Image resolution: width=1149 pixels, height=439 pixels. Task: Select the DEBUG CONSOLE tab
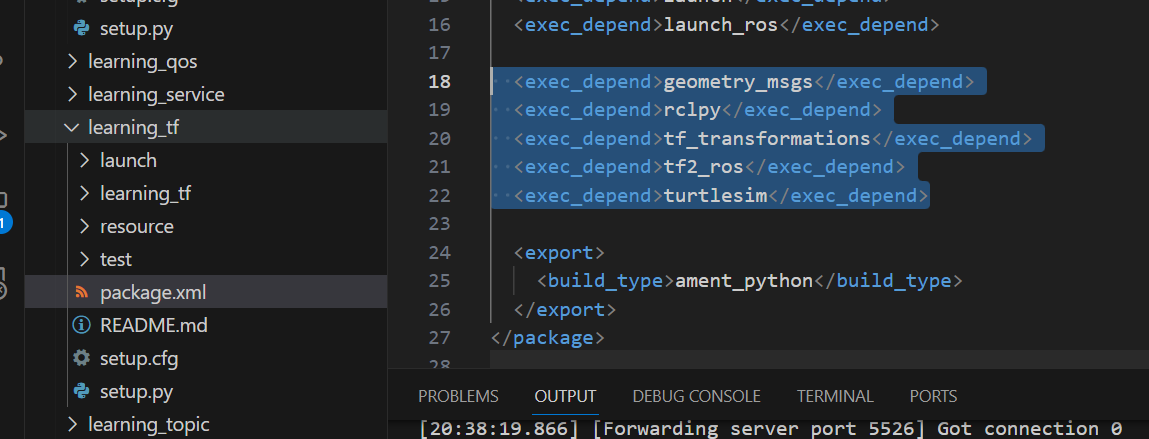696,396
